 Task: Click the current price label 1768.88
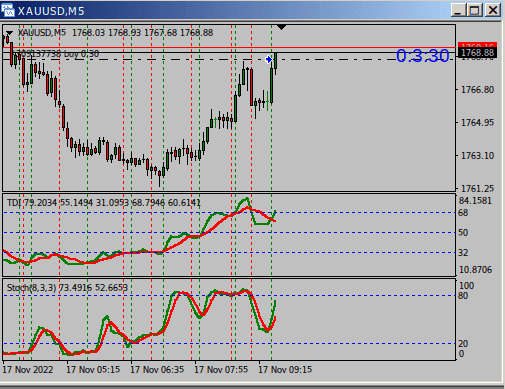coord(477,53)
